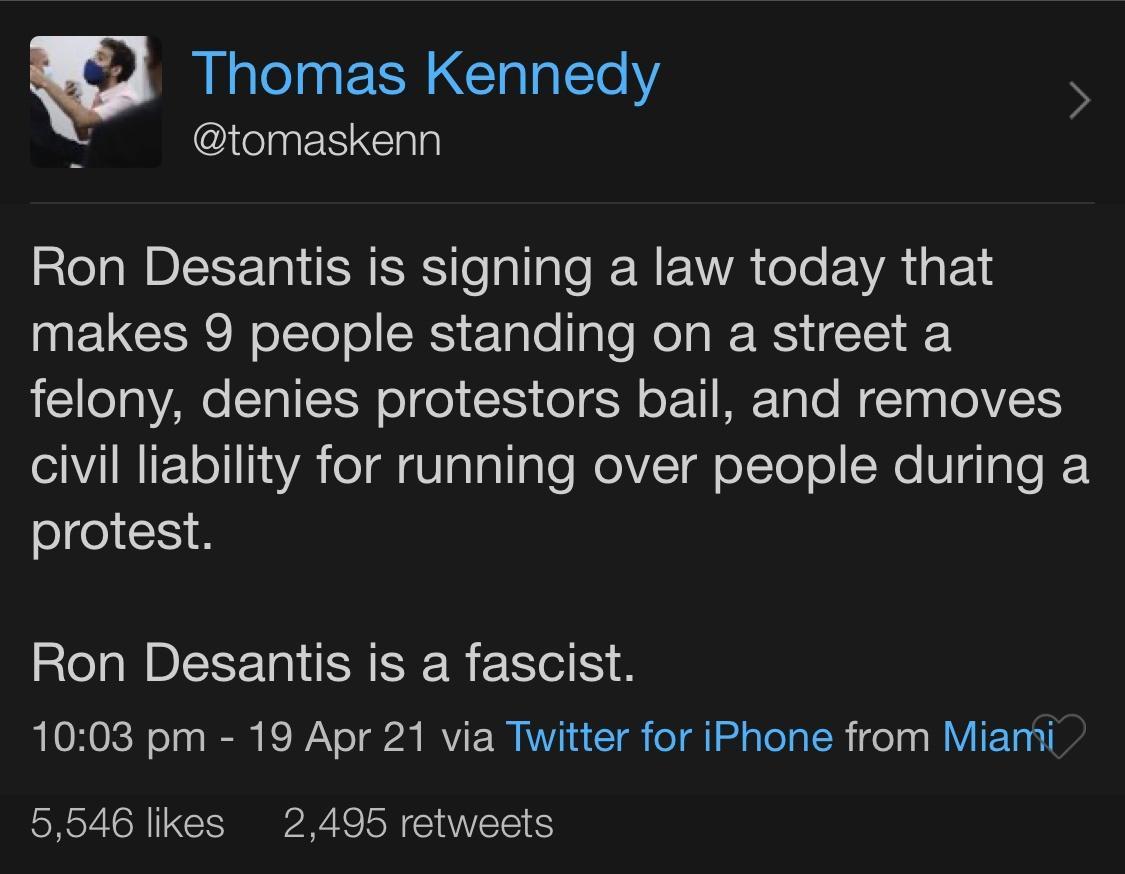Click the 19 Apr 21 date

click(x=339, y=737)
